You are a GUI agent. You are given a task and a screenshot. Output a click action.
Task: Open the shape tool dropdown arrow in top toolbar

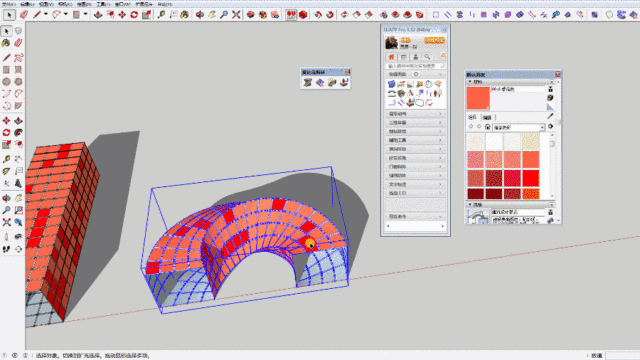point(86,14)
